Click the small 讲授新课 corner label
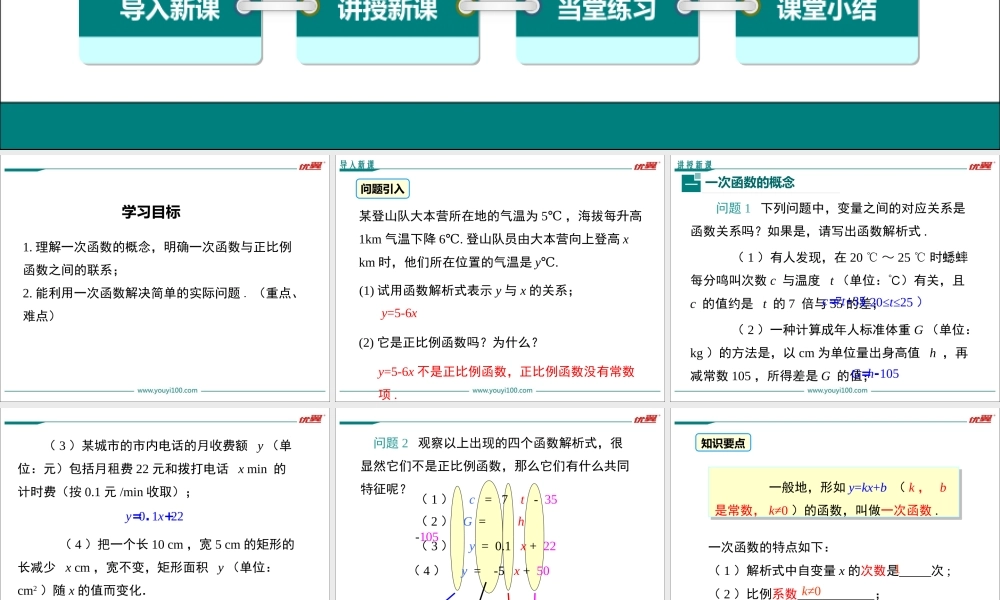This screenshot has width=1000, height=600. [693, 165]
